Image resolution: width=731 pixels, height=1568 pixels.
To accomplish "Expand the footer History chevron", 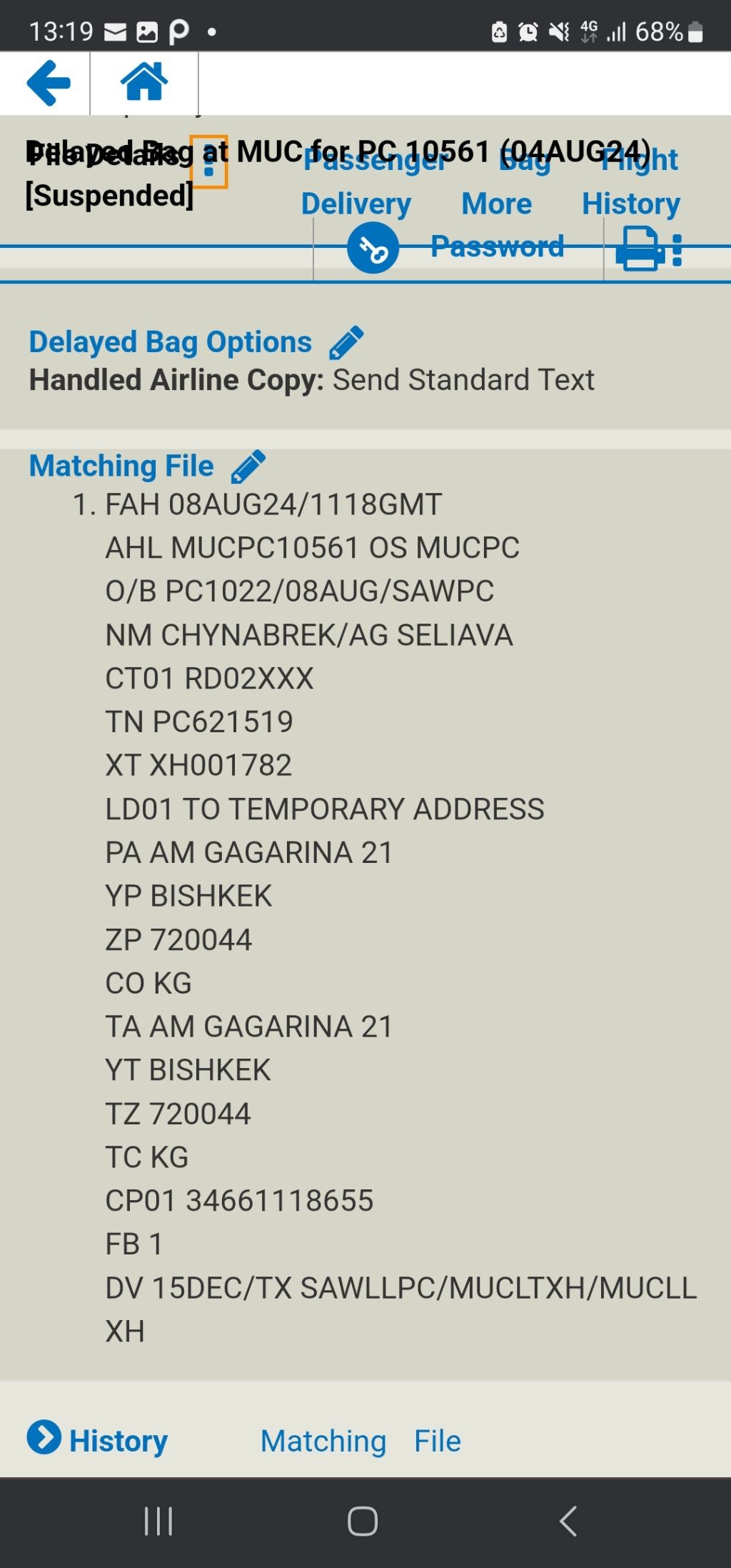I will (x=44, y=1437).
